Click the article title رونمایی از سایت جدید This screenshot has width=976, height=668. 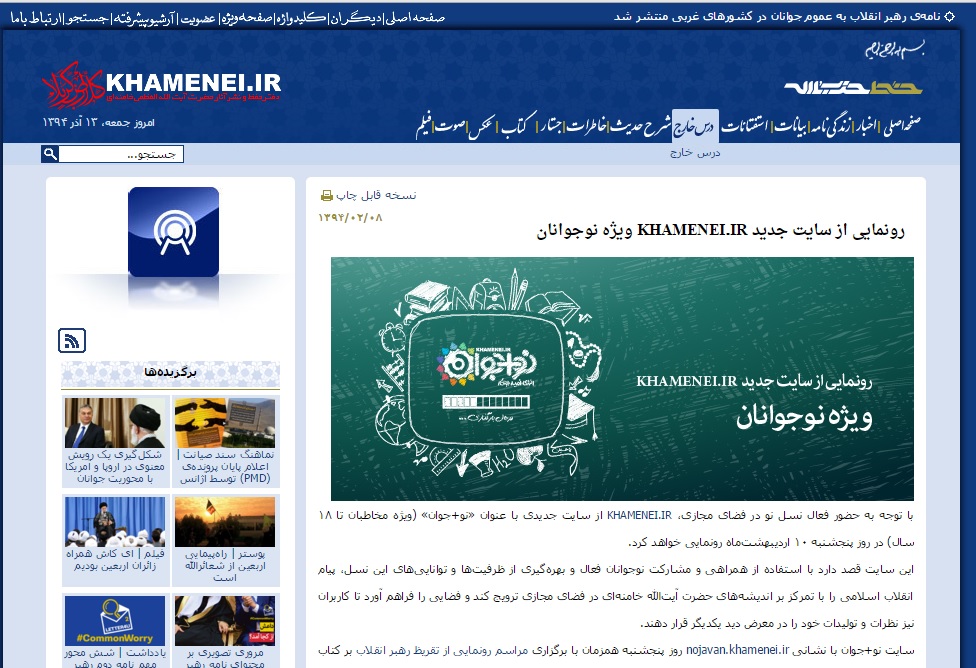720,230
